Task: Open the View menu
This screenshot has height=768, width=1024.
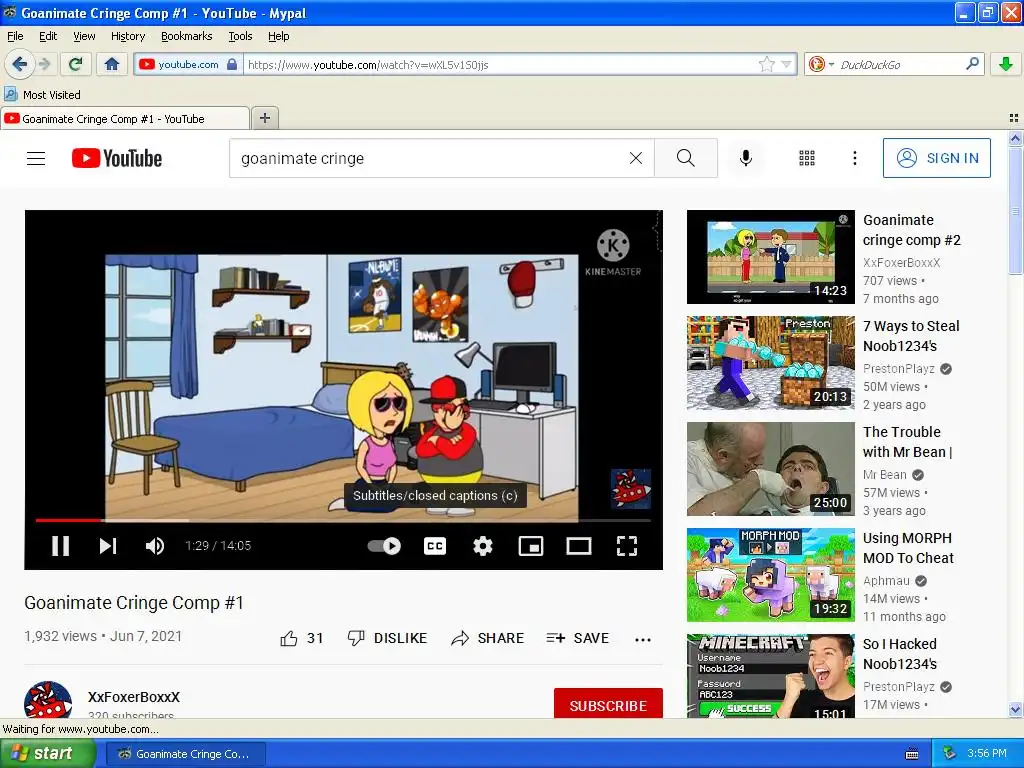Action: [x=84, y=36]
